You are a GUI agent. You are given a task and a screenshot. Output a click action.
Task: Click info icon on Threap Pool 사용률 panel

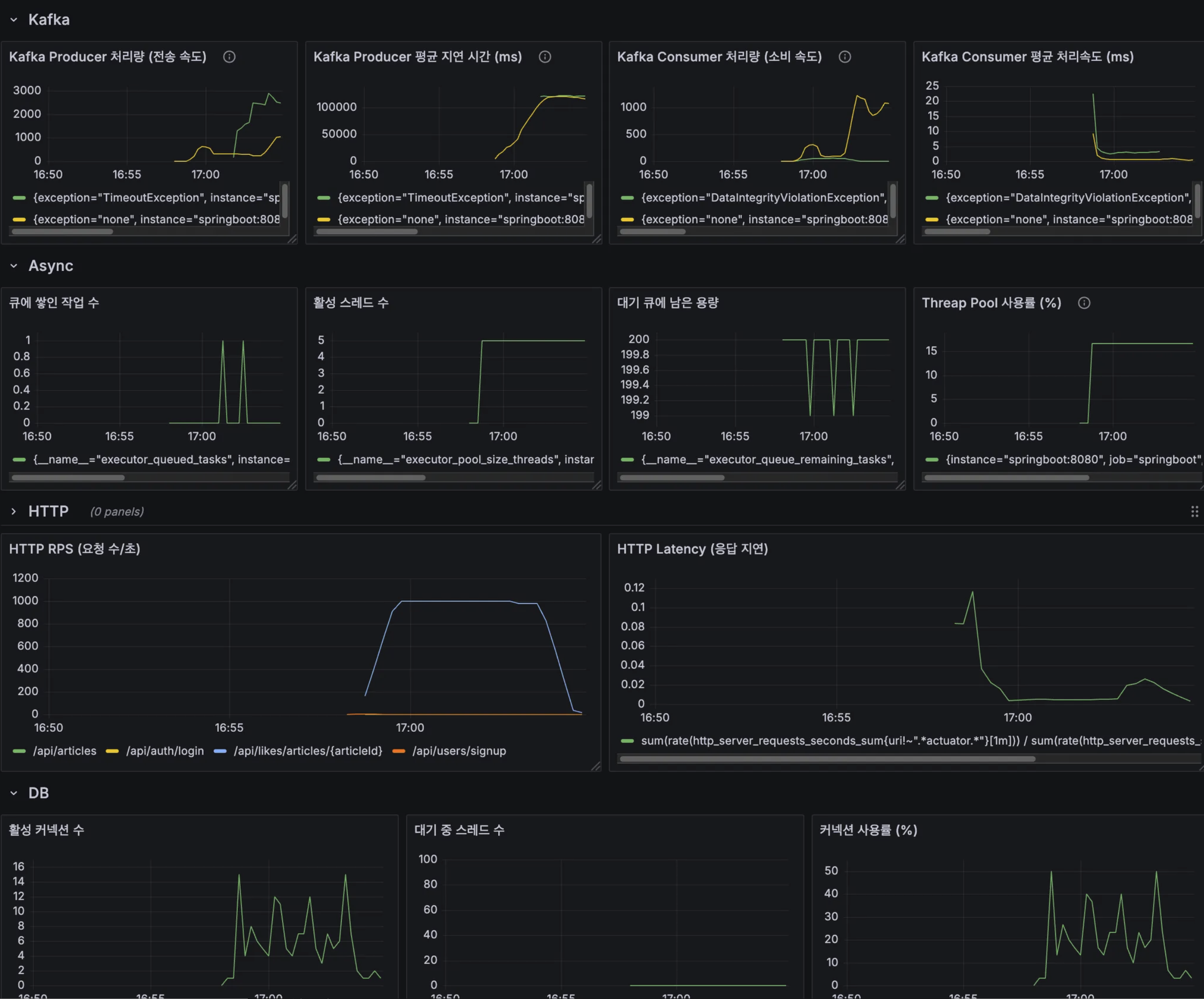(x=1084, y=302)
